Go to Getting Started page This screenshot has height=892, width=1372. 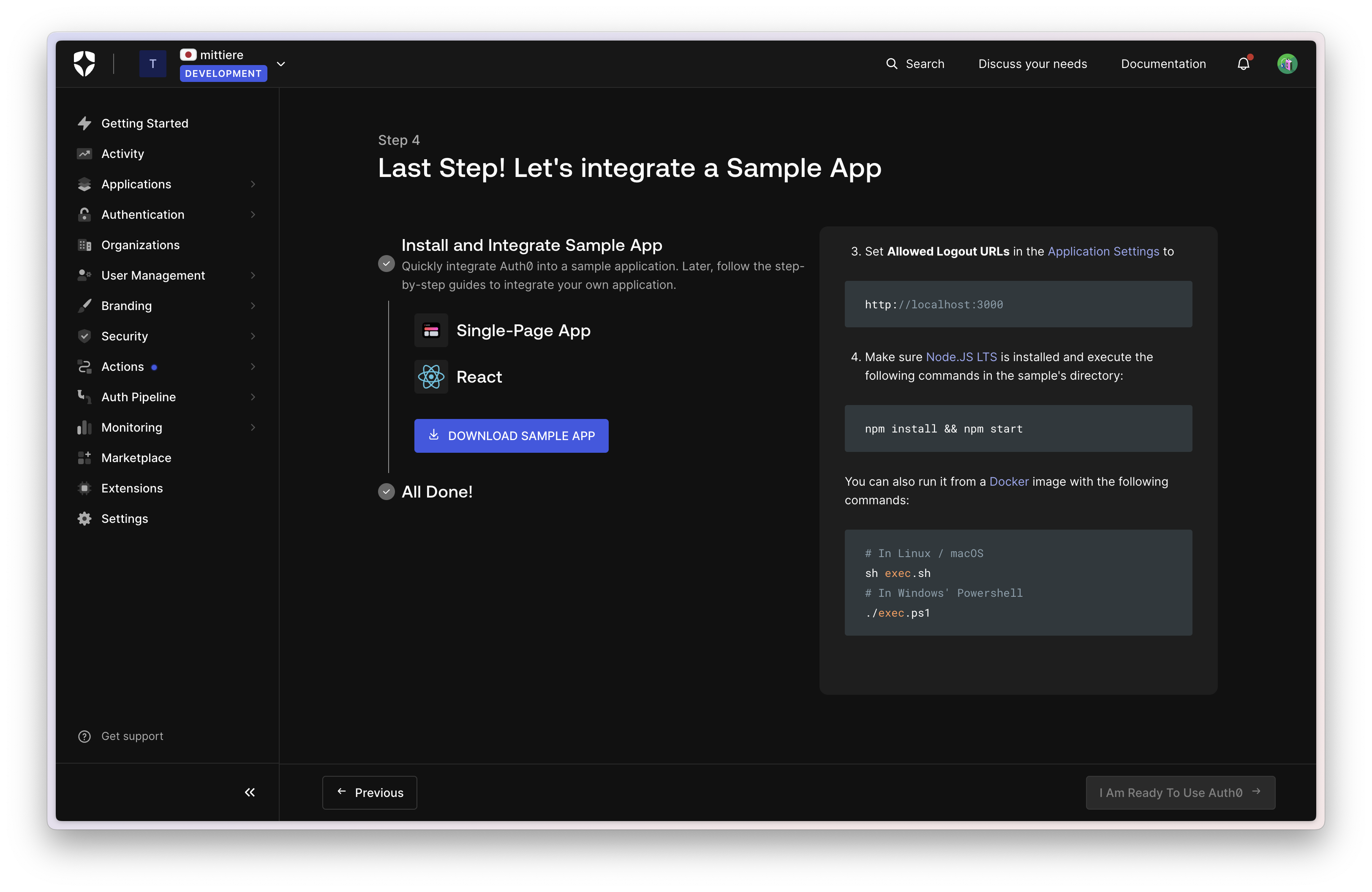[144, 123]
